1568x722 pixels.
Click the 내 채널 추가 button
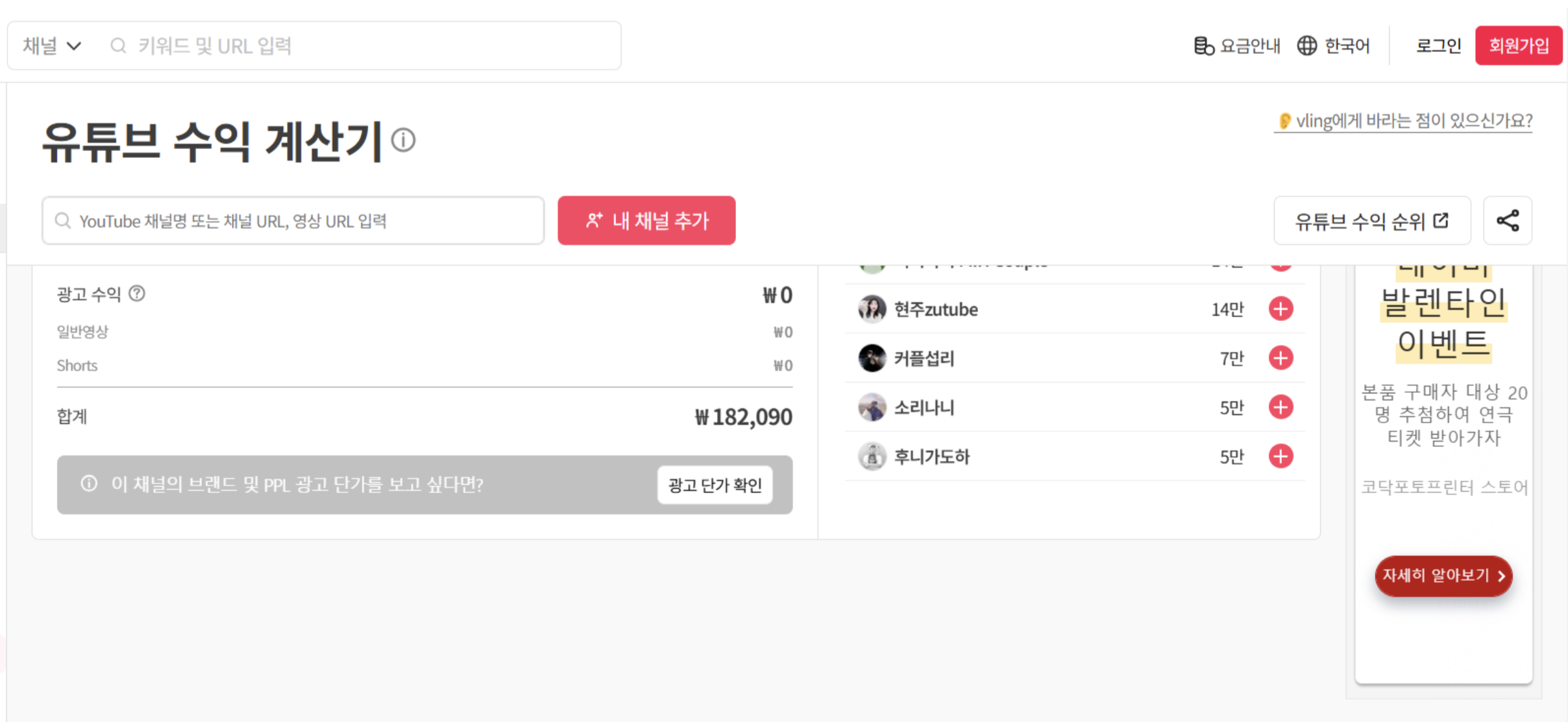point(646,221)
